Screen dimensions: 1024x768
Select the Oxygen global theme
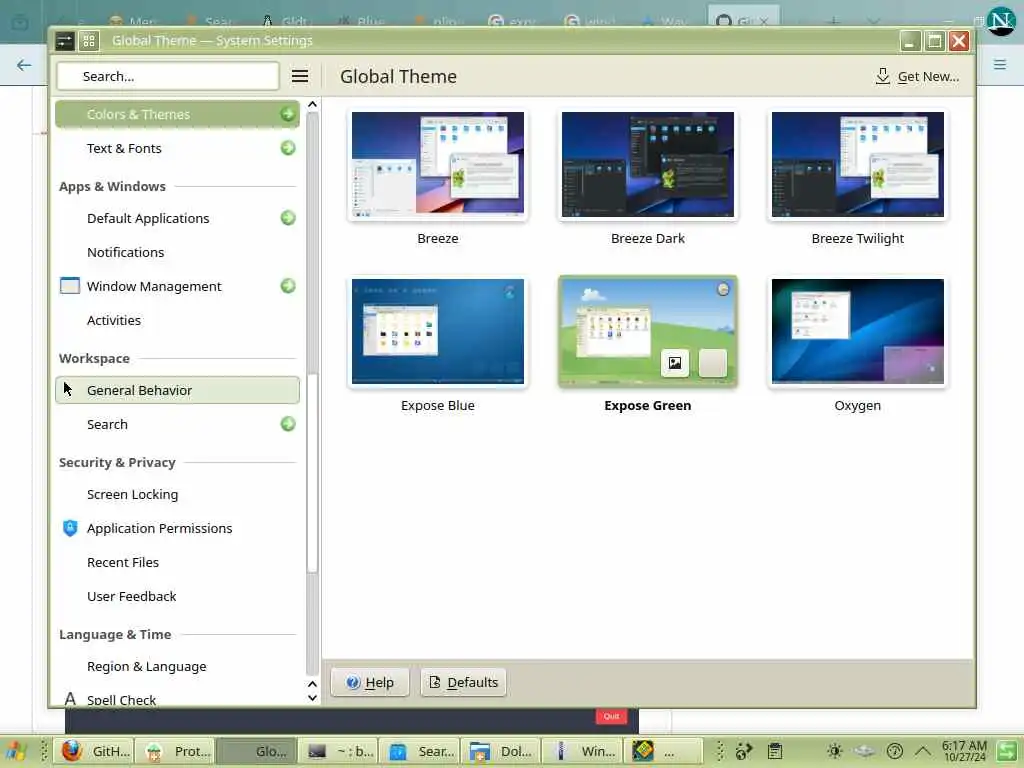857,345
